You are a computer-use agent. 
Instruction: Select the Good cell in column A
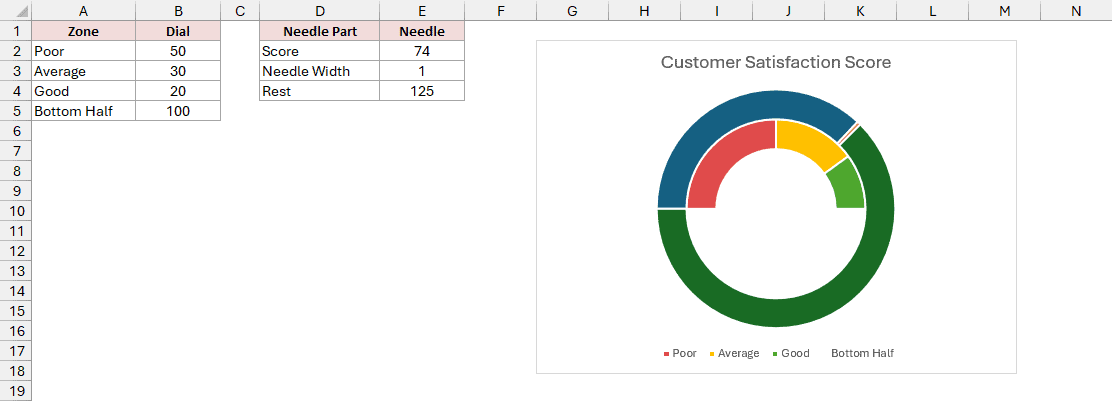[x=84, y=91]
